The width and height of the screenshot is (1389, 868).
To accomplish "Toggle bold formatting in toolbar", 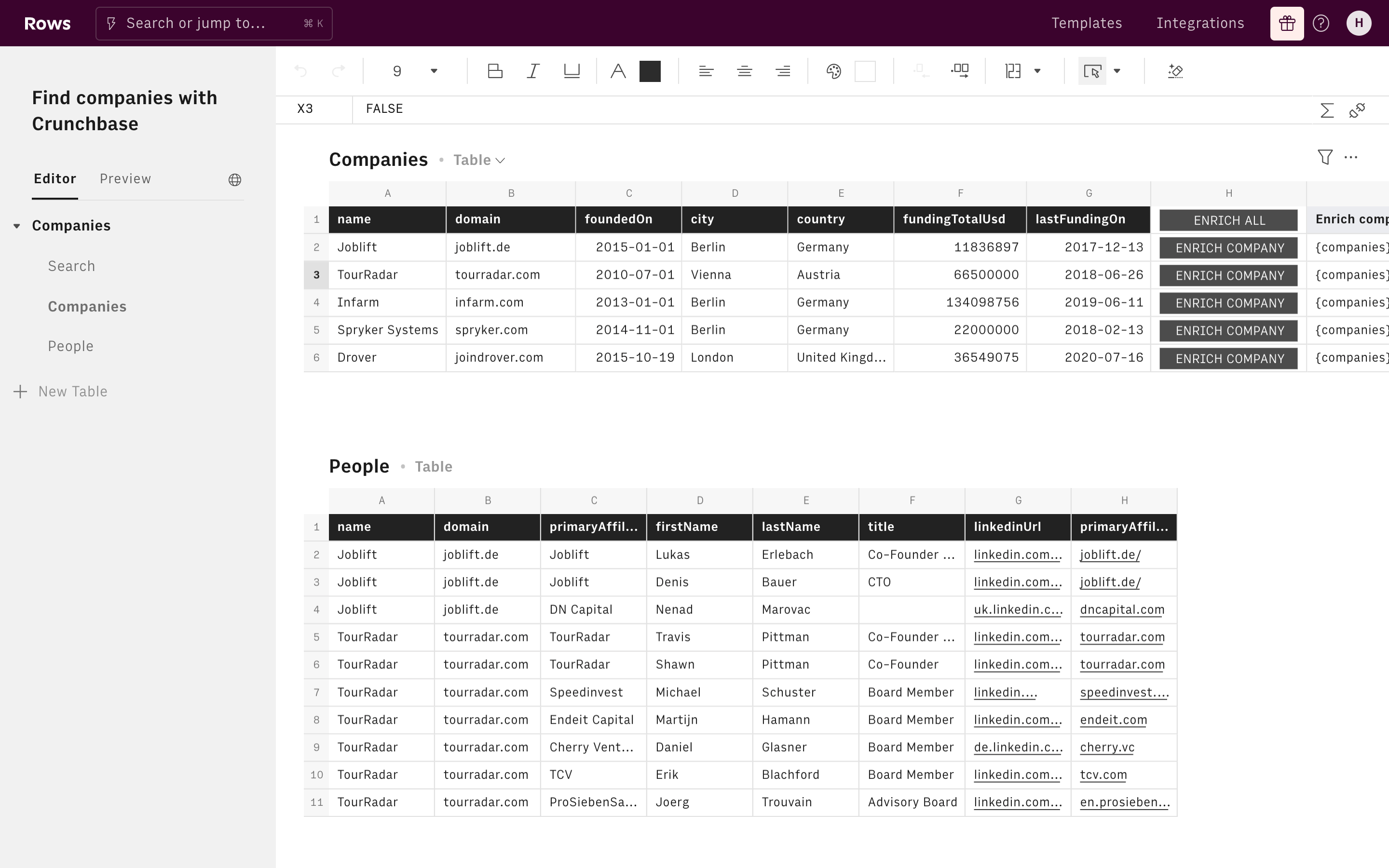I will [495, 71].
